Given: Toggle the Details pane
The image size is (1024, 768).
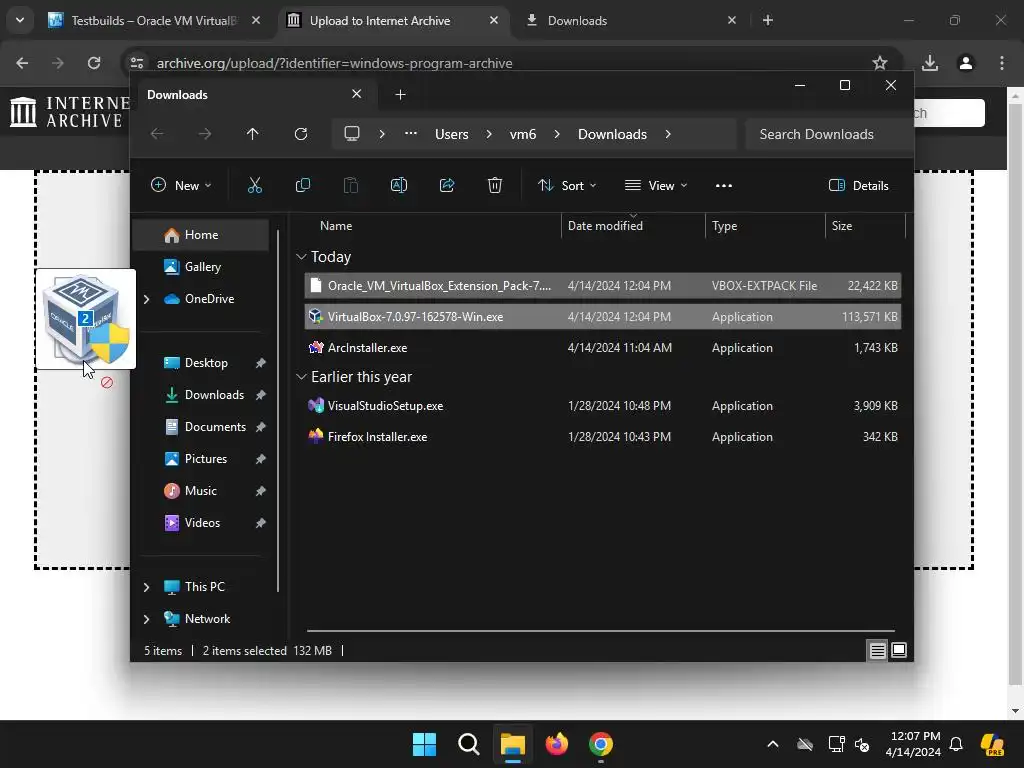Looking at the screenshot, I should click(x=859, y=185).
